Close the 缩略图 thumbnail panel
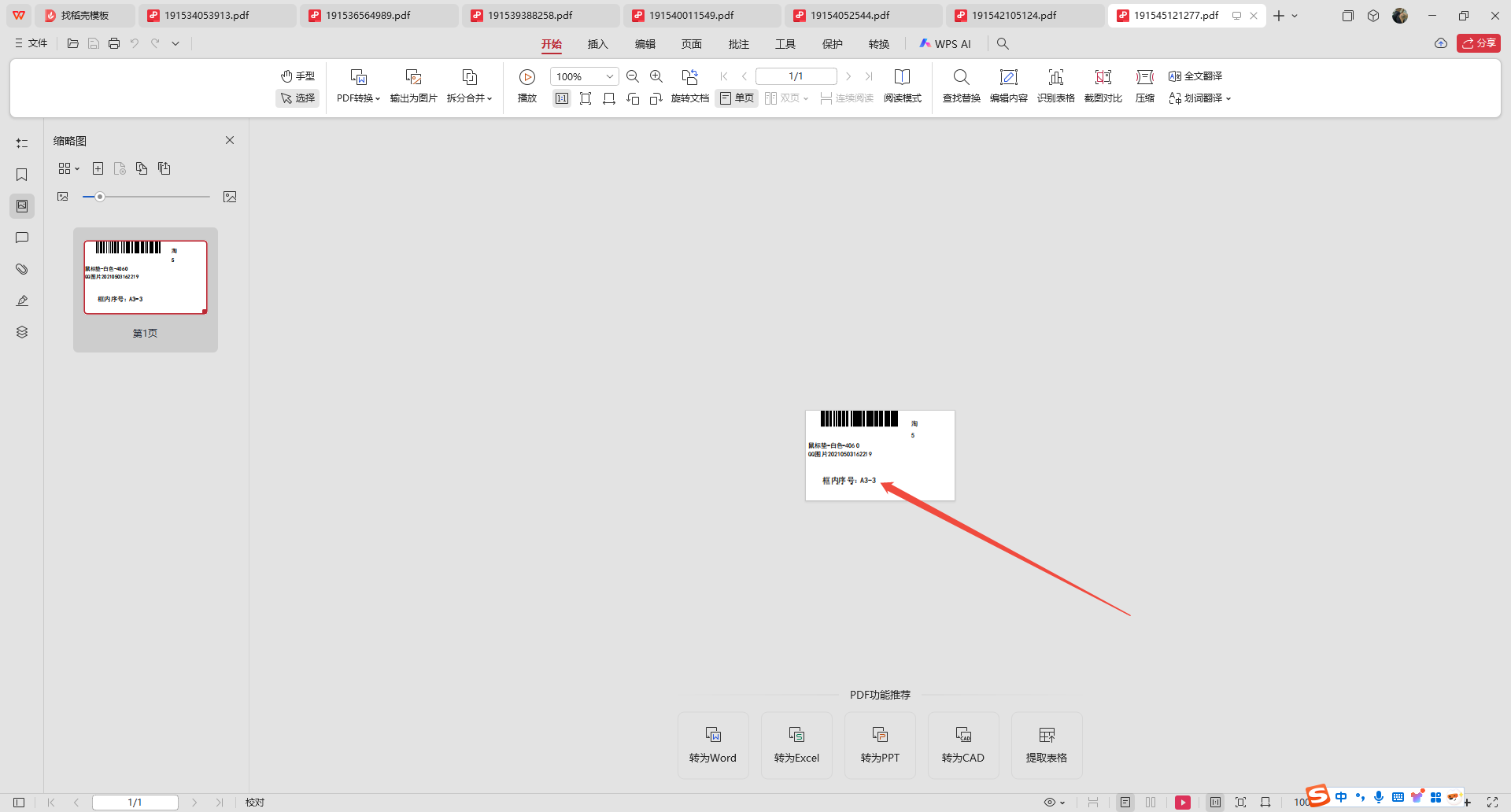Image resolution: width=1511 pixels, height=812 pixels. point(230,140)
